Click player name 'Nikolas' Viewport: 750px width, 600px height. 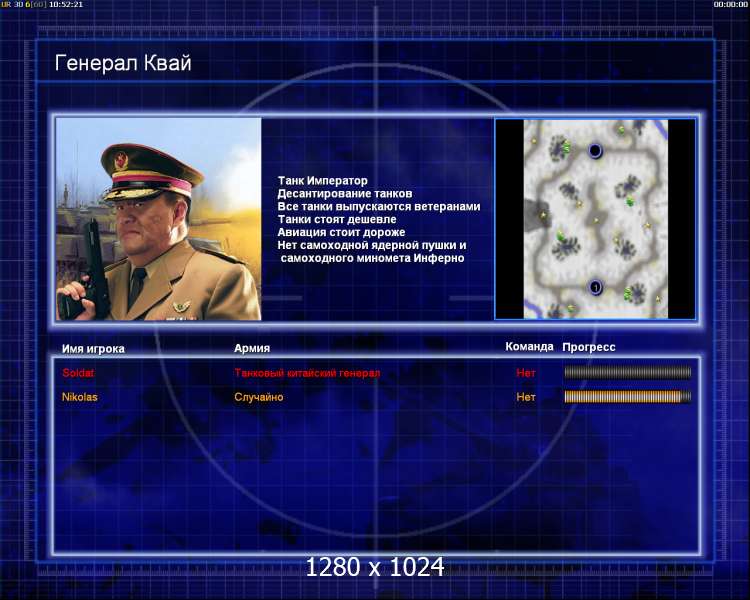tap(80, 397)
